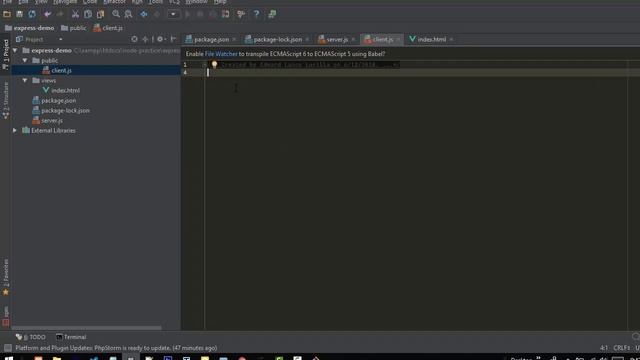The image size is (640, 360).
Task: Click the Copy toolbar icon
Action: coord(88,14)
